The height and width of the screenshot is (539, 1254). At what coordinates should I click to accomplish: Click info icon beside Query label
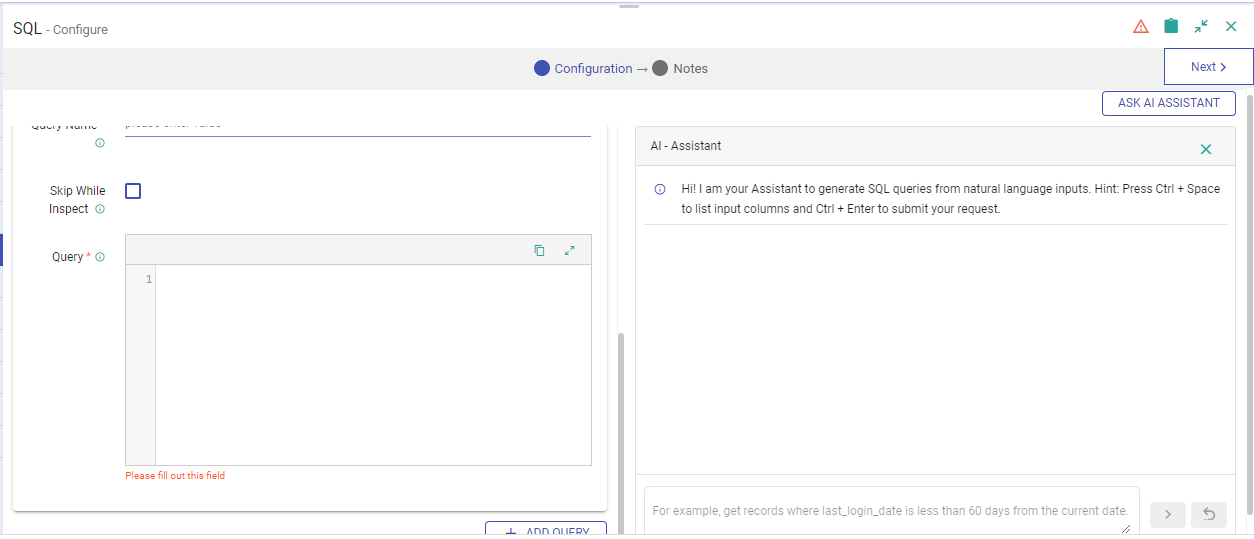point(100,257)
